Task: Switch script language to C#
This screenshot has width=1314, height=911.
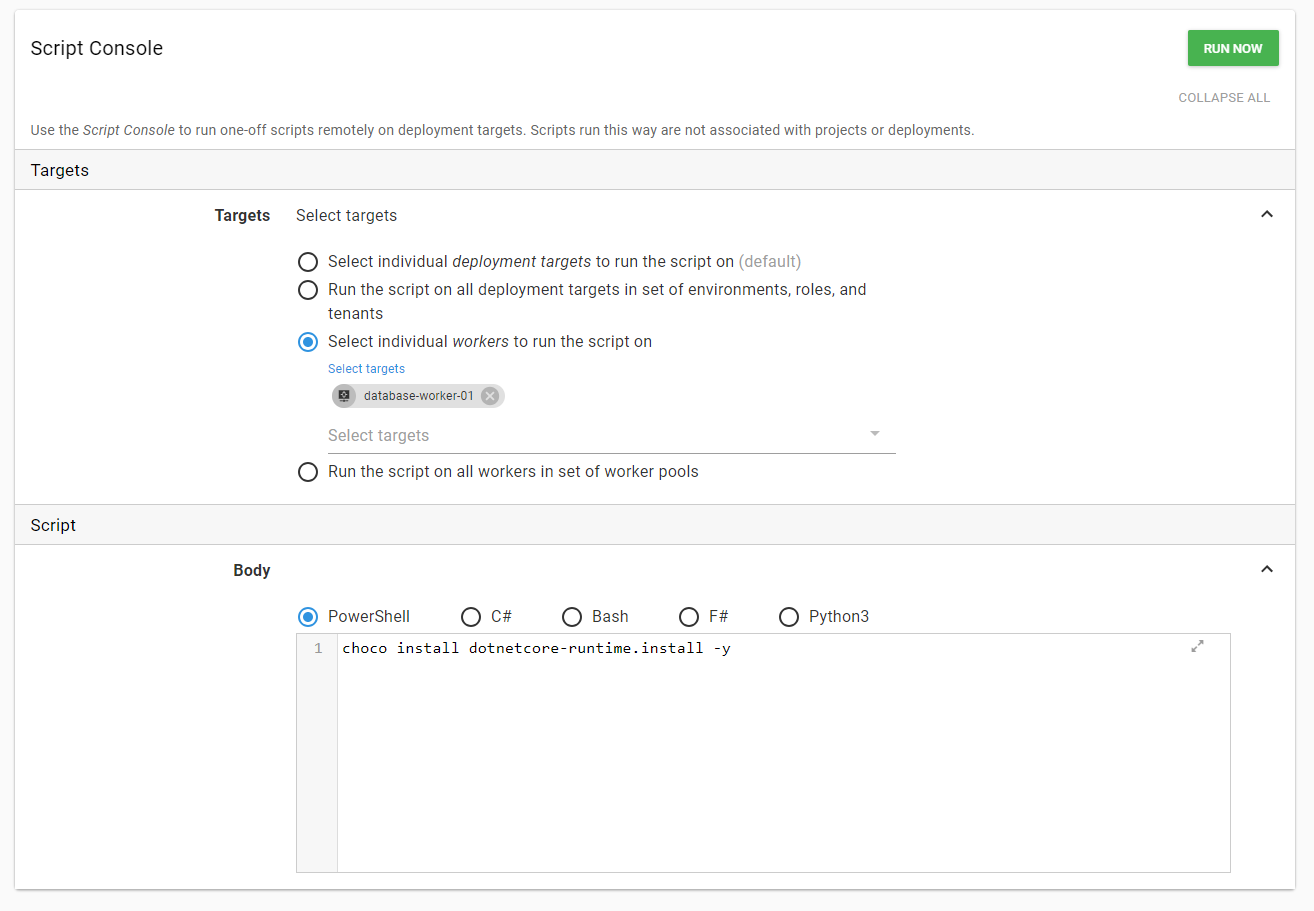Action: (471, 616)
